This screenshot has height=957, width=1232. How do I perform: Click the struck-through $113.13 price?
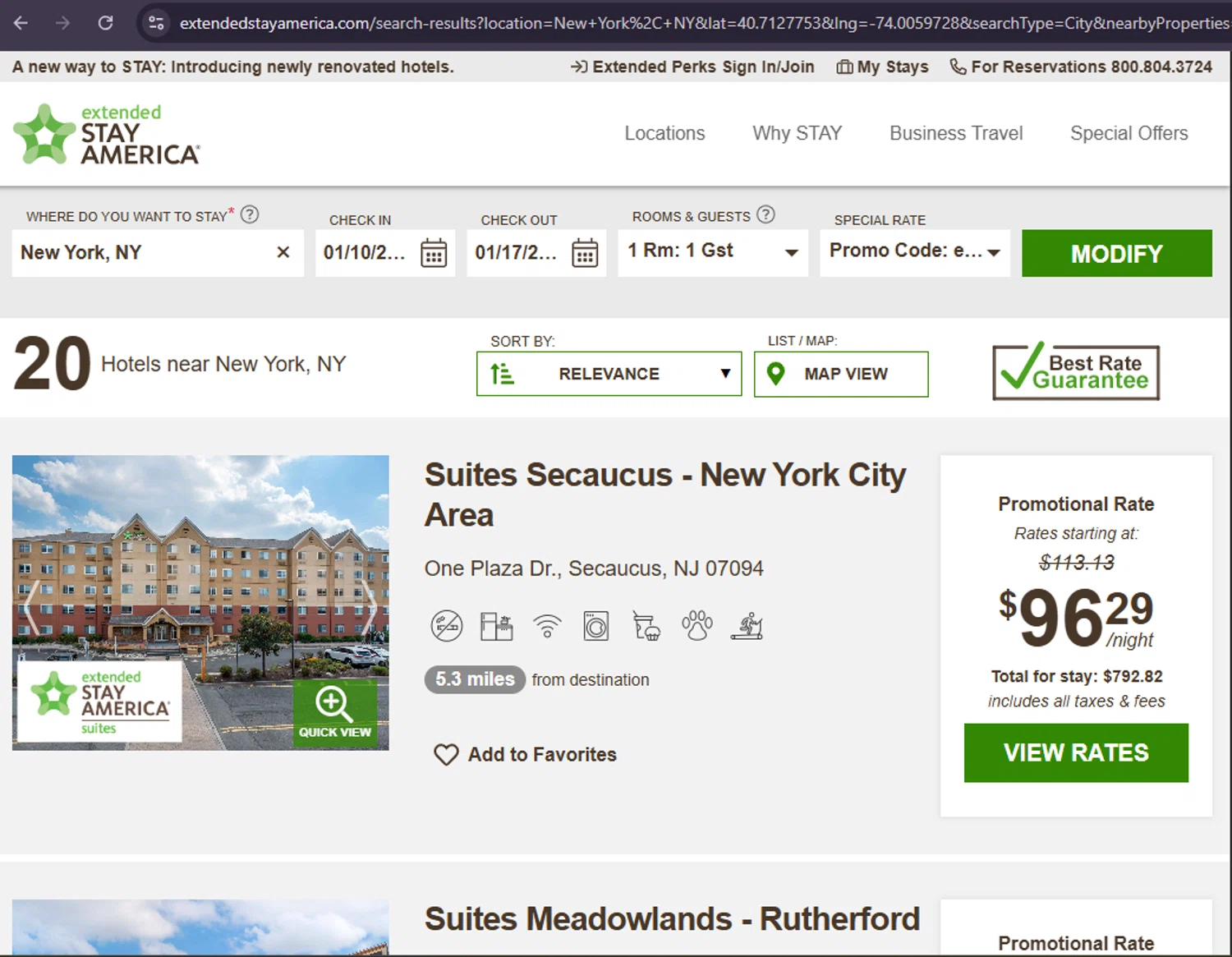[1076, 563]
